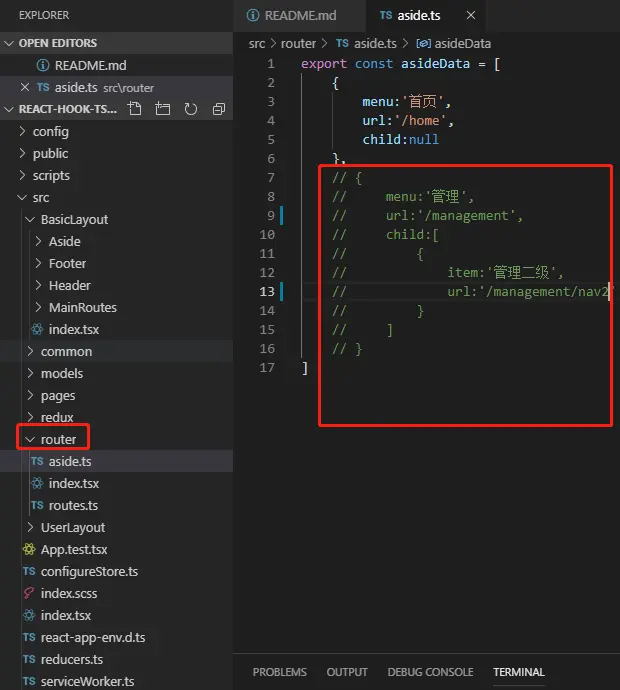Close the aside.ts editor tab
Viewport: 620px width, 690px height.
tap(471, 15)
